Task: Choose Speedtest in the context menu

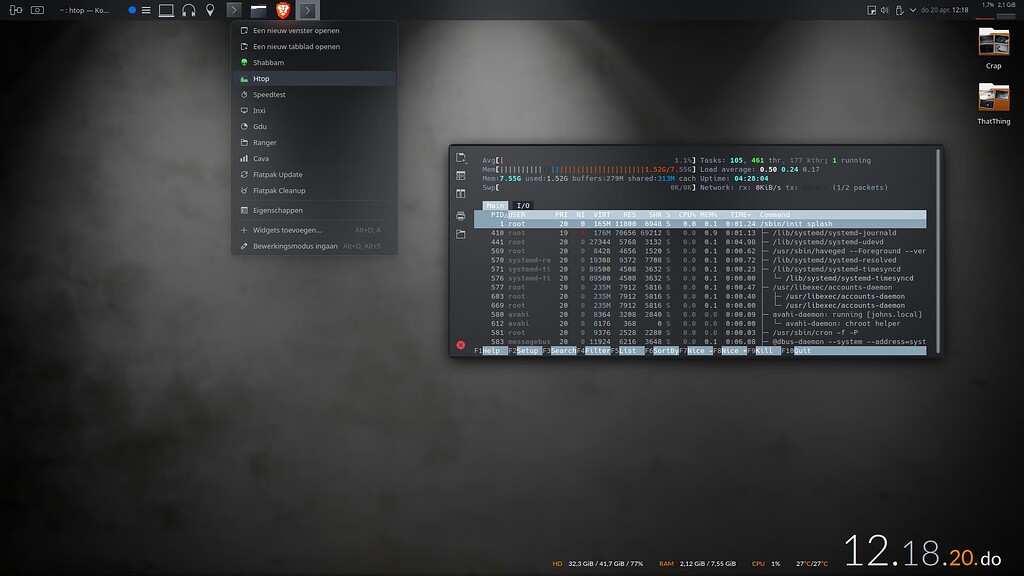Action: point(269,95)
